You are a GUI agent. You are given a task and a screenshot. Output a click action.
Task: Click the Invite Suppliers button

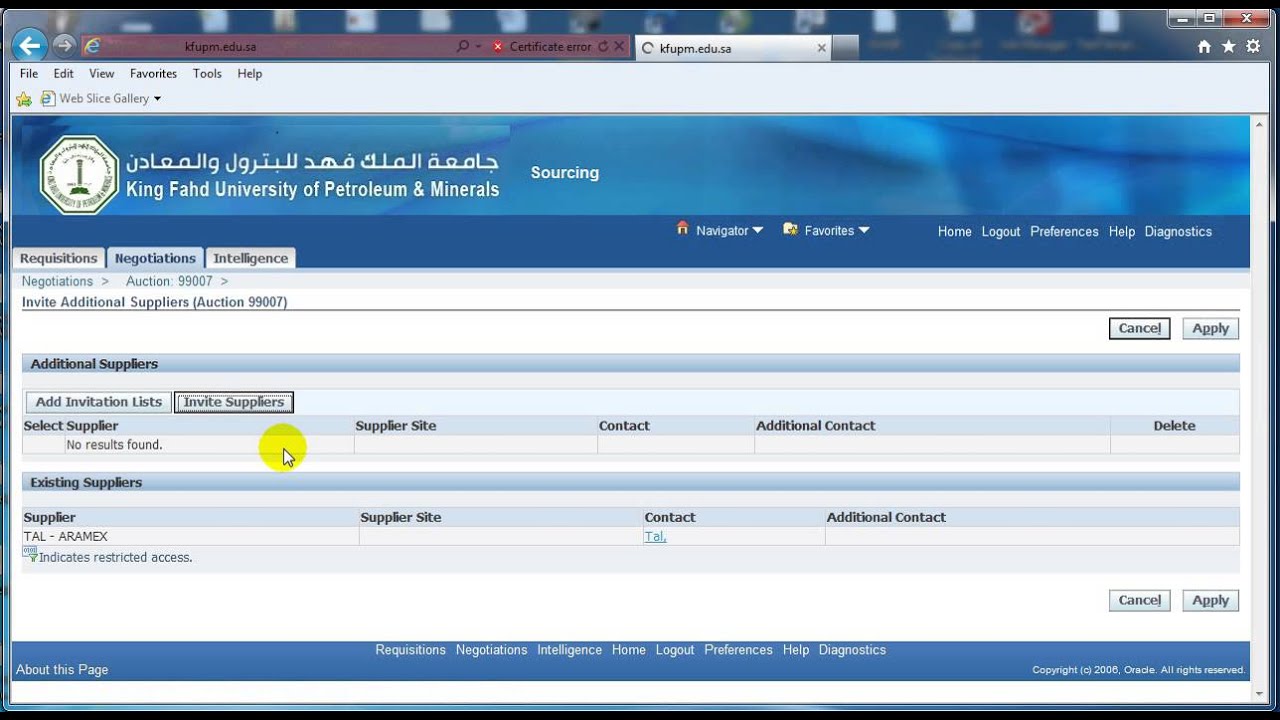click(x=234, y=402)
